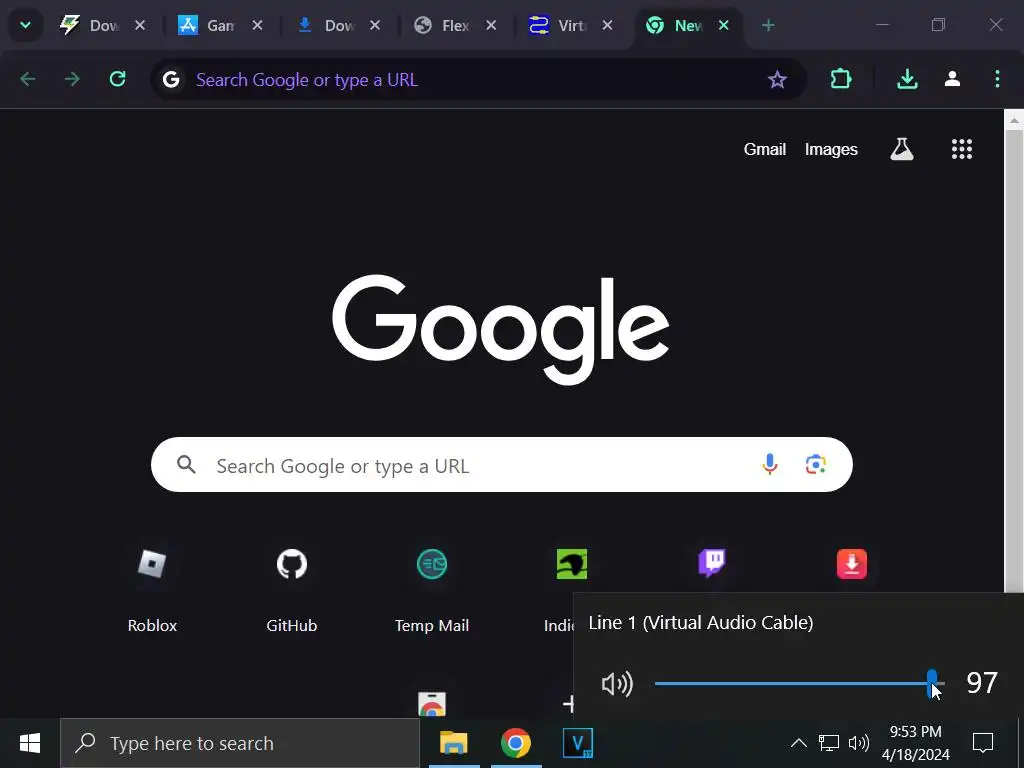Click the page scrollbar up arrow

1014,120
